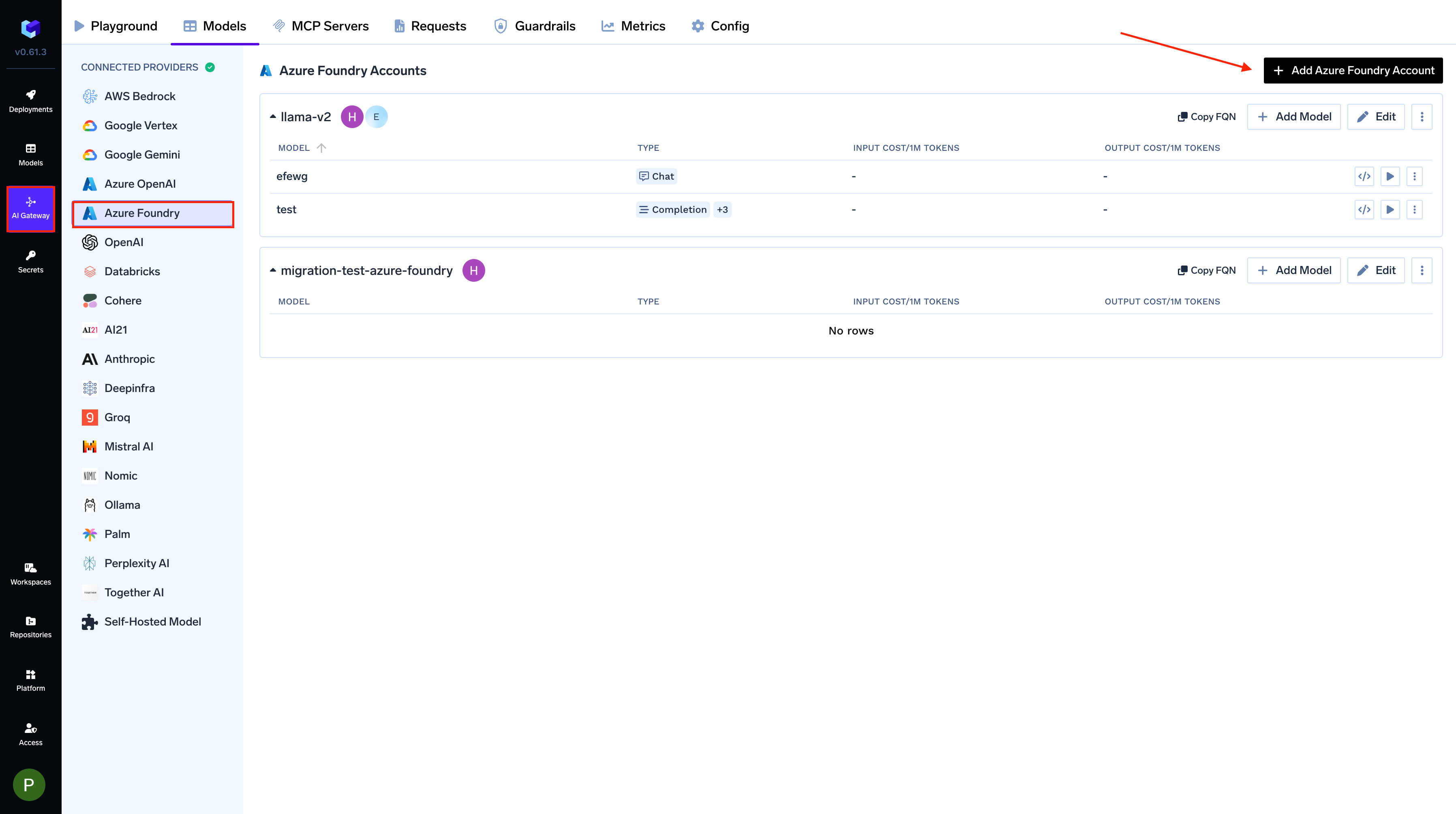The width and height of the screenshot is (1456, 814).
Task: Select OpenAI provider
Action: tap(152, 242)
